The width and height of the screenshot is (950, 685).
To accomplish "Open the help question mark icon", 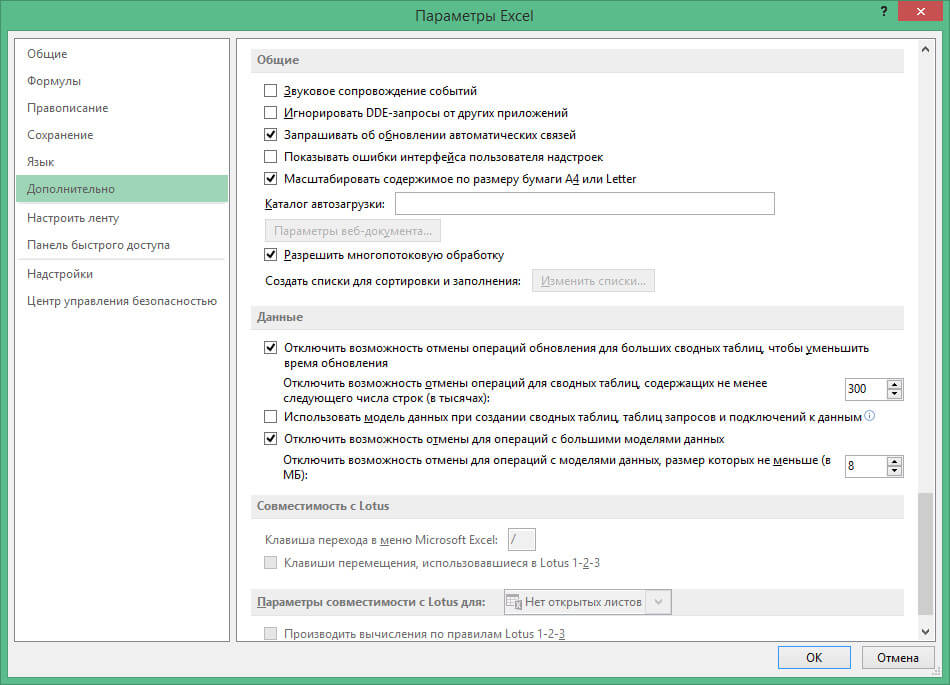I will [x=884, y=12].
